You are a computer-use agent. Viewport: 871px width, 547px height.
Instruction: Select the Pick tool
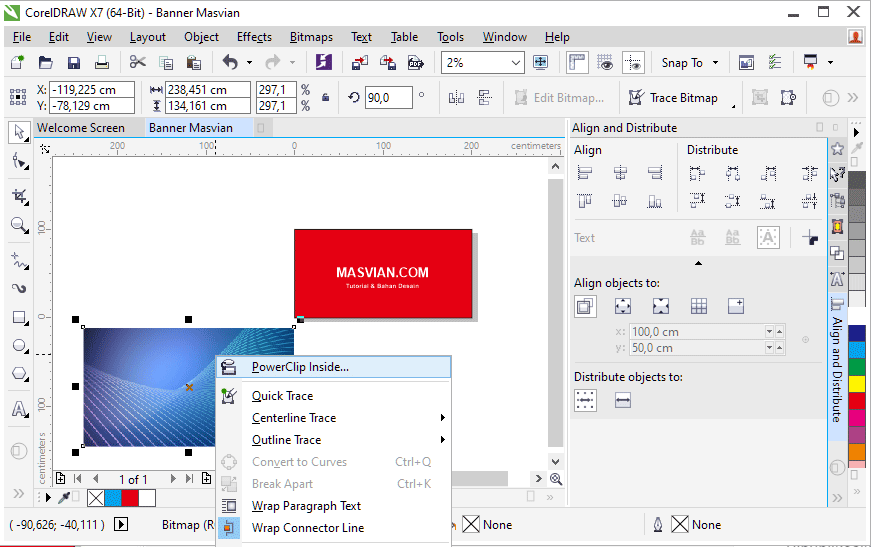(x=19, y=133)
